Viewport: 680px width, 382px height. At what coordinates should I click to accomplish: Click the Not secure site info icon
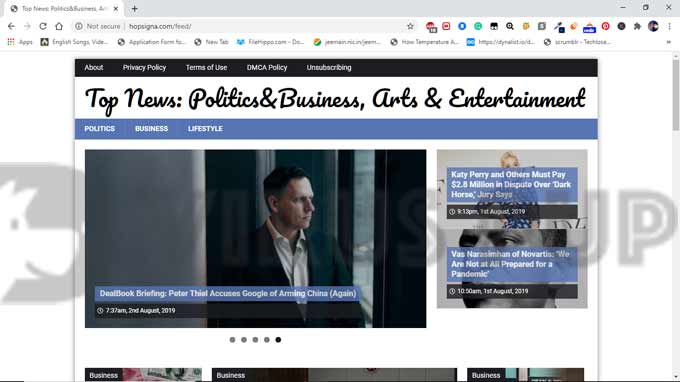[x=79, y=26]
